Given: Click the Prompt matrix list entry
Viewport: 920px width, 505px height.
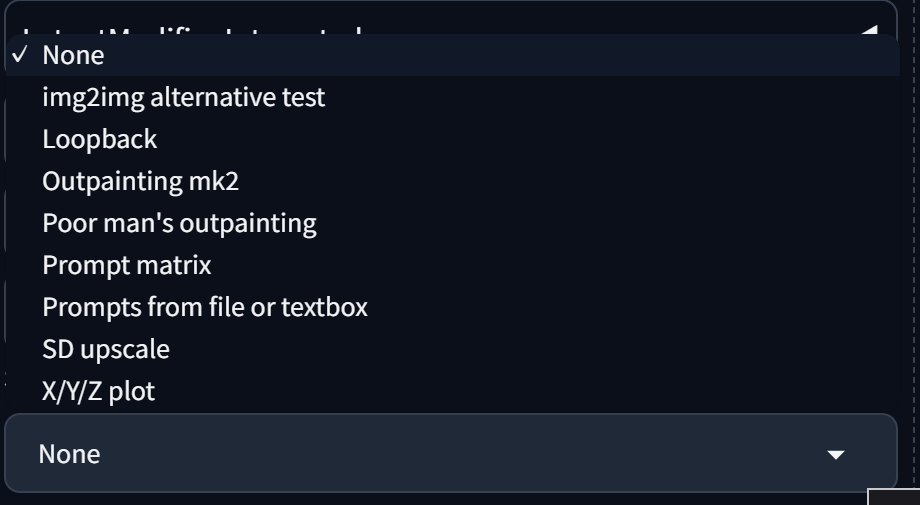Looking at the screenshot, I should pos(126,265).
